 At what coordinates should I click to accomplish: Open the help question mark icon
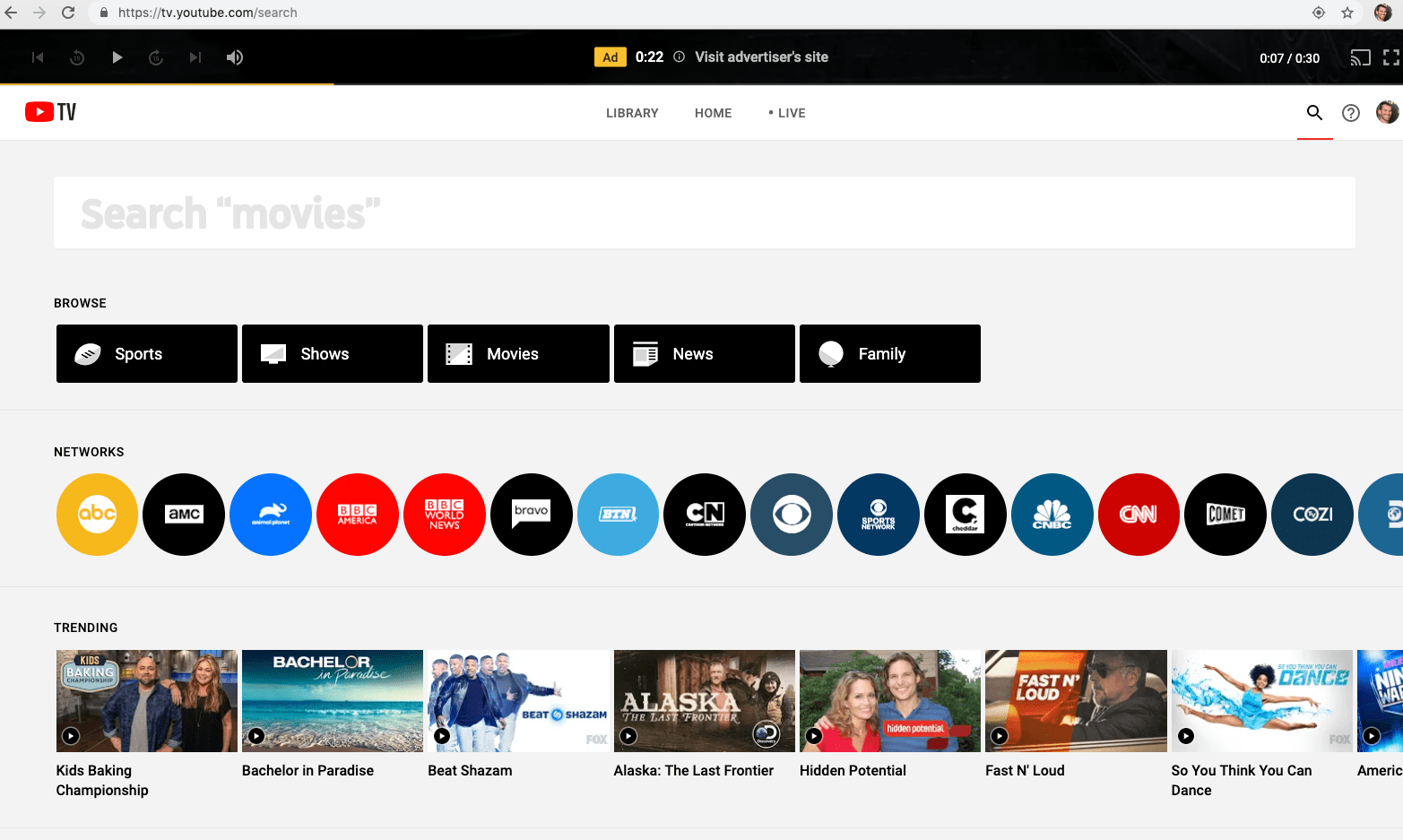point(1351,113)
